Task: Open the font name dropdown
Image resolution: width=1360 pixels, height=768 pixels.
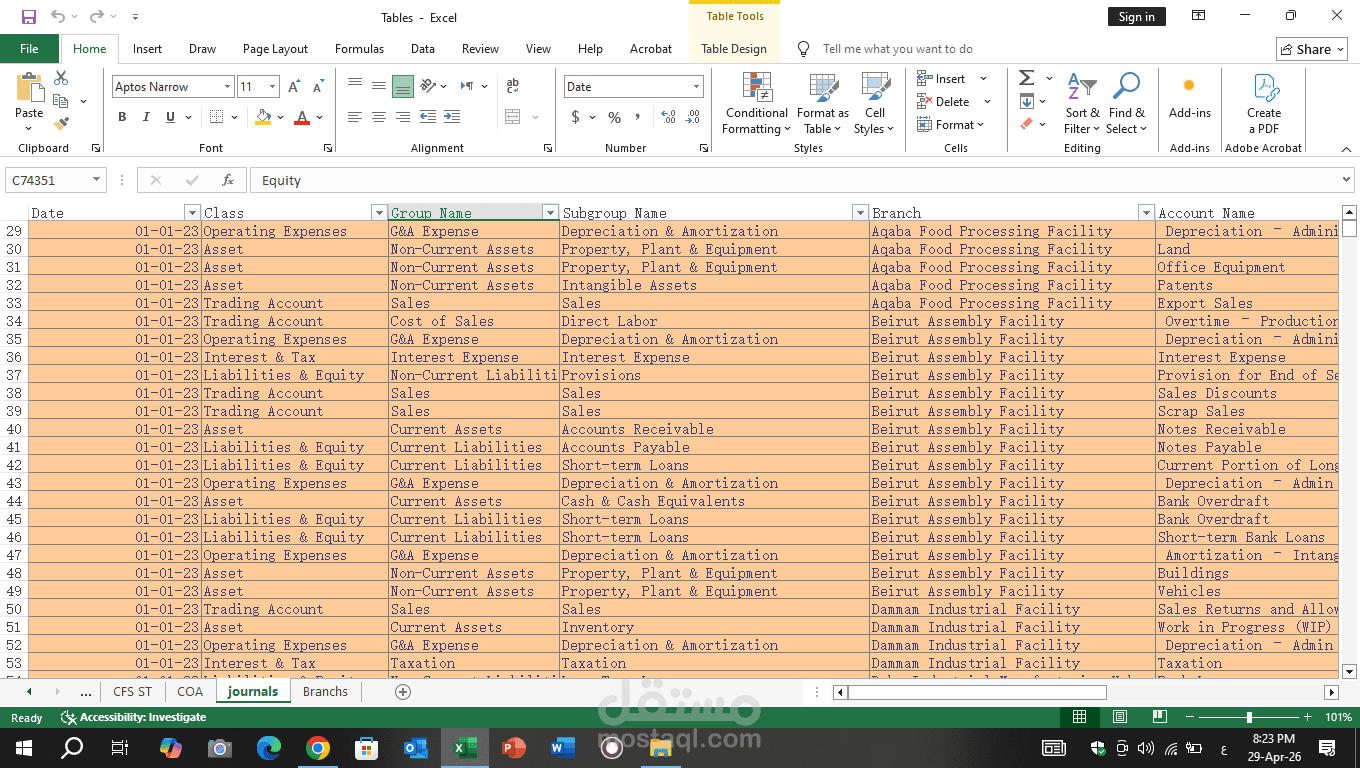Action: coord(228,87)
